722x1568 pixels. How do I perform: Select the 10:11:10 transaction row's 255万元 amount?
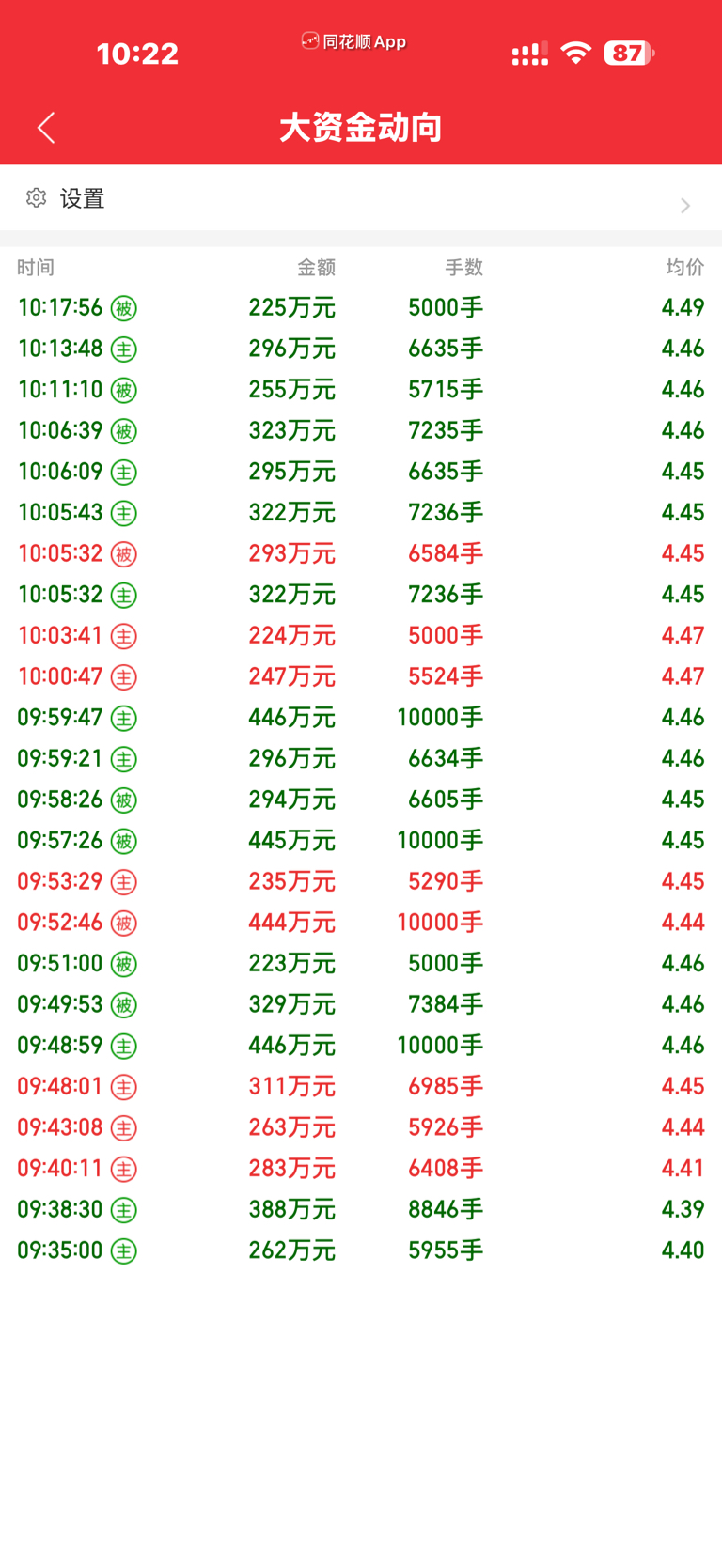(x=291, y=390)
